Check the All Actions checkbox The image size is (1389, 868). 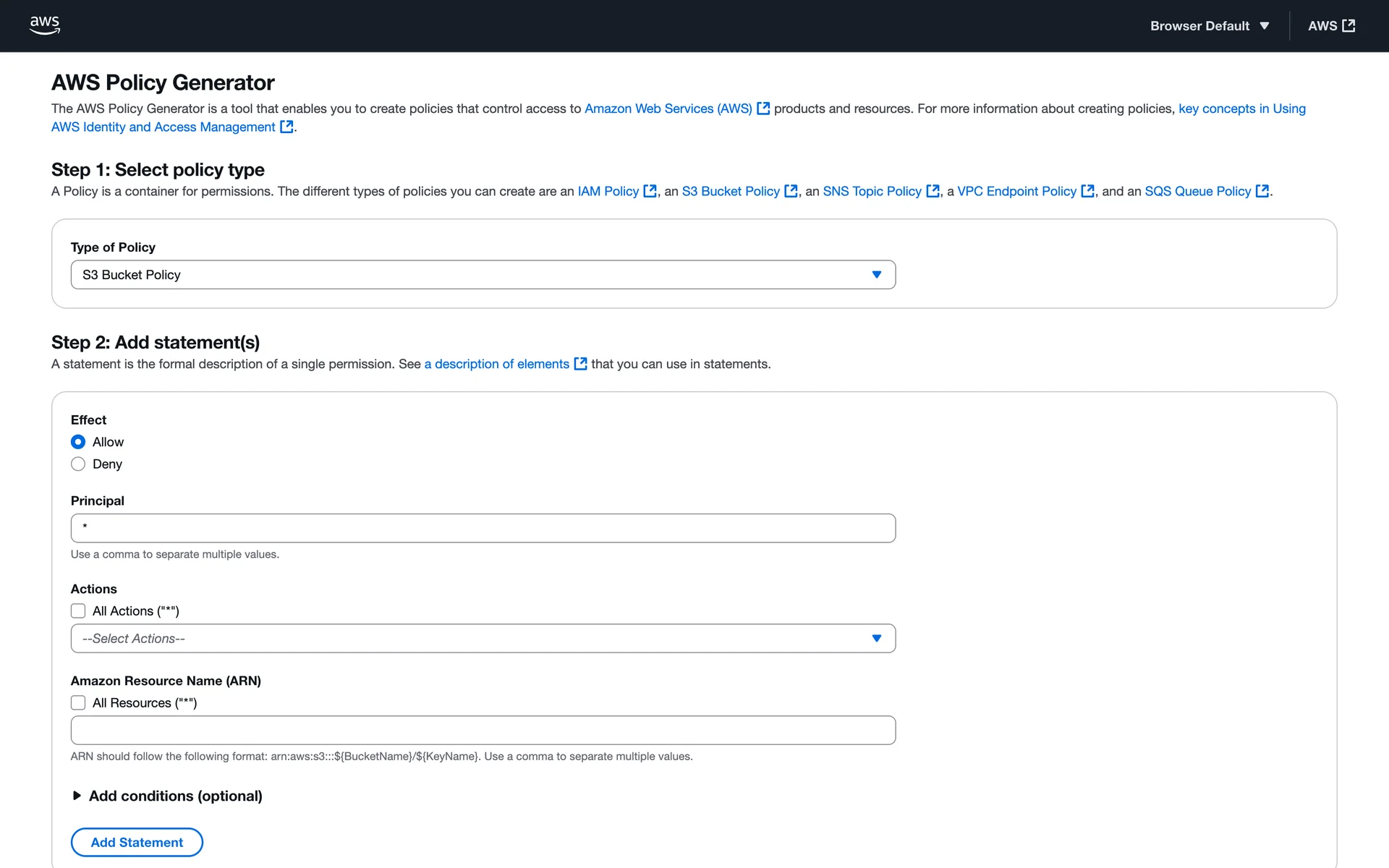(78, 611)
